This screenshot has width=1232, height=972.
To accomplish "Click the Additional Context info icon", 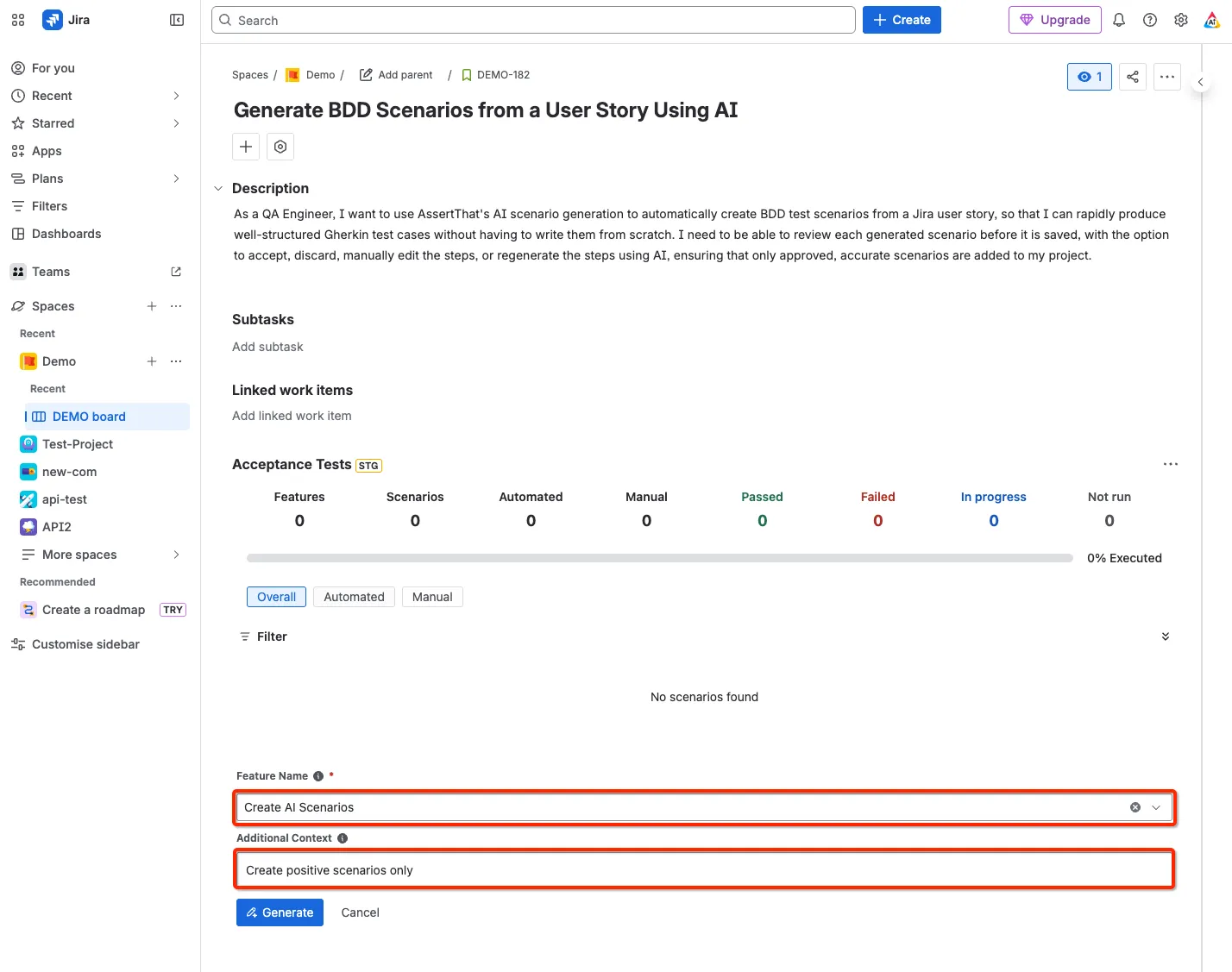I will click(343, 838).
